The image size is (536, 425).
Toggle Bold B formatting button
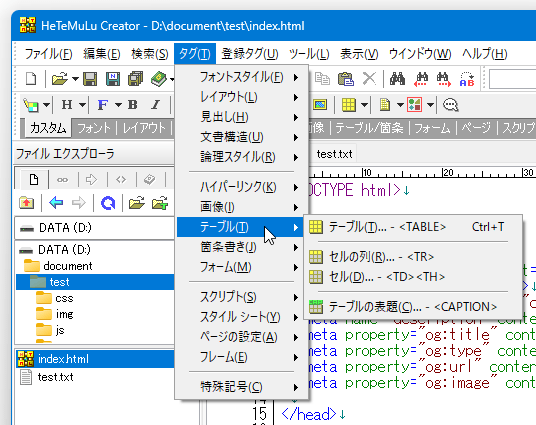(x=133, y=105)
